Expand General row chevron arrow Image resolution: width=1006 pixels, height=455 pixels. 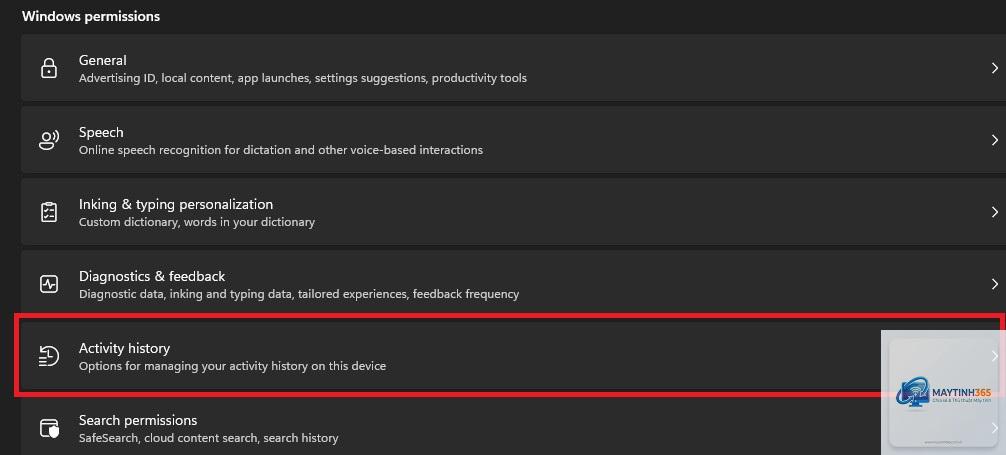[x=995, y=68]
